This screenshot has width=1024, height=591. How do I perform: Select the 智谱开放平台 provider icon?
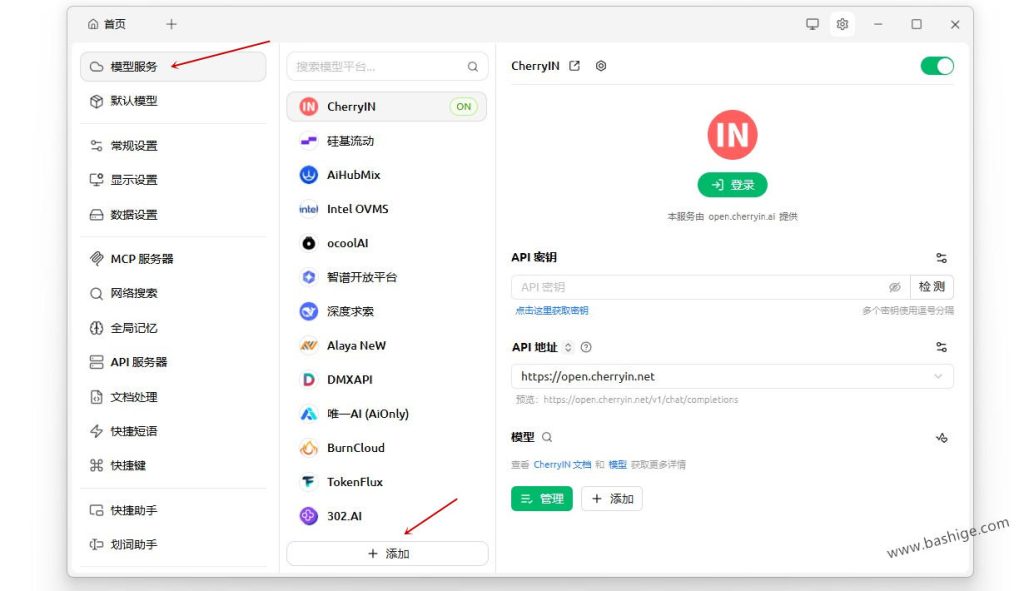[x=308, y=277]
